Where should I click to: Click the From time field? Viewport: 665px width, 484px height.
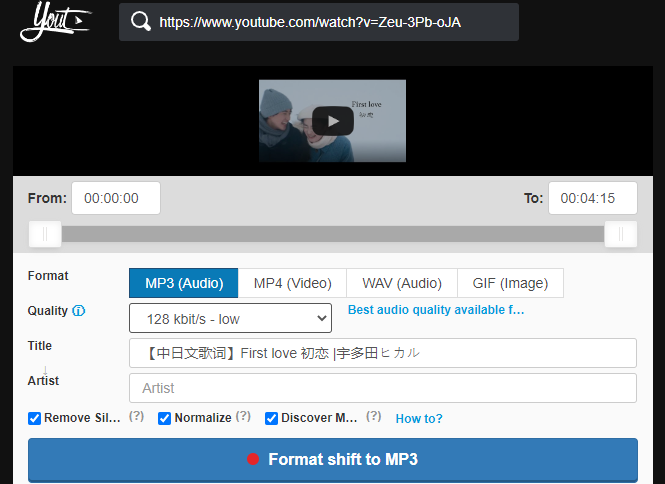click(x=116, y=198)
